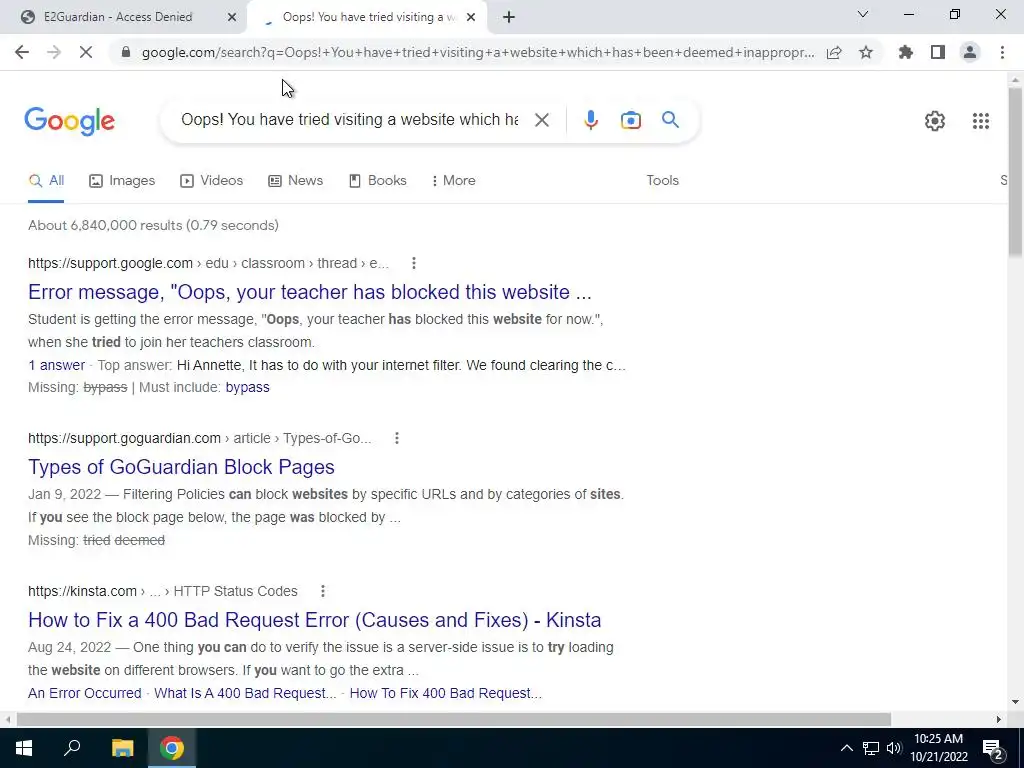Viewport: 1024px width, 768px height.
Task: Click the vertical scrollbar thumb
Action: pyautogui.click(x=1016, y=171)
